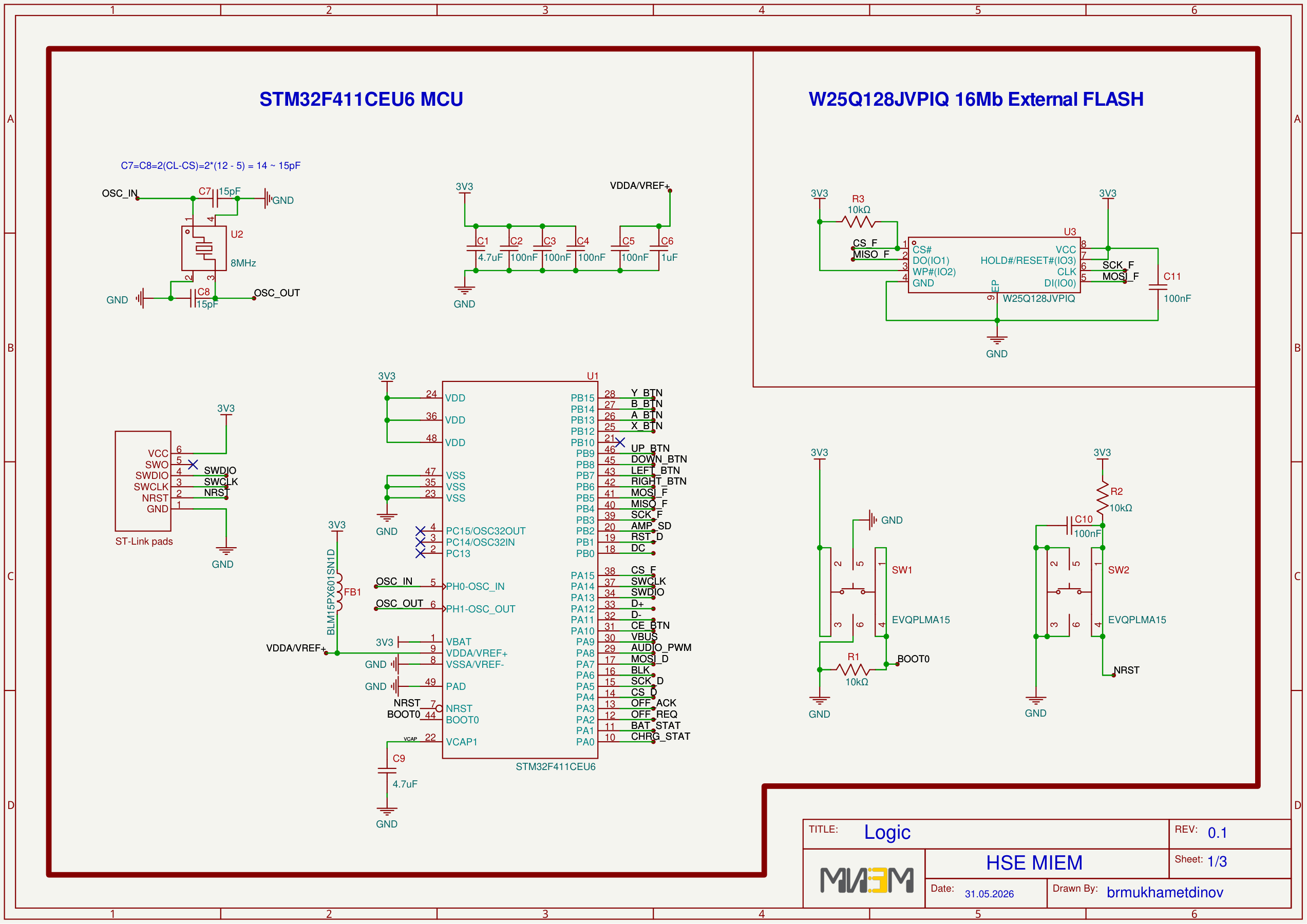Click the CHRG_STAT net label
This screenshot has width=1307, height=924.
(660, 736)
